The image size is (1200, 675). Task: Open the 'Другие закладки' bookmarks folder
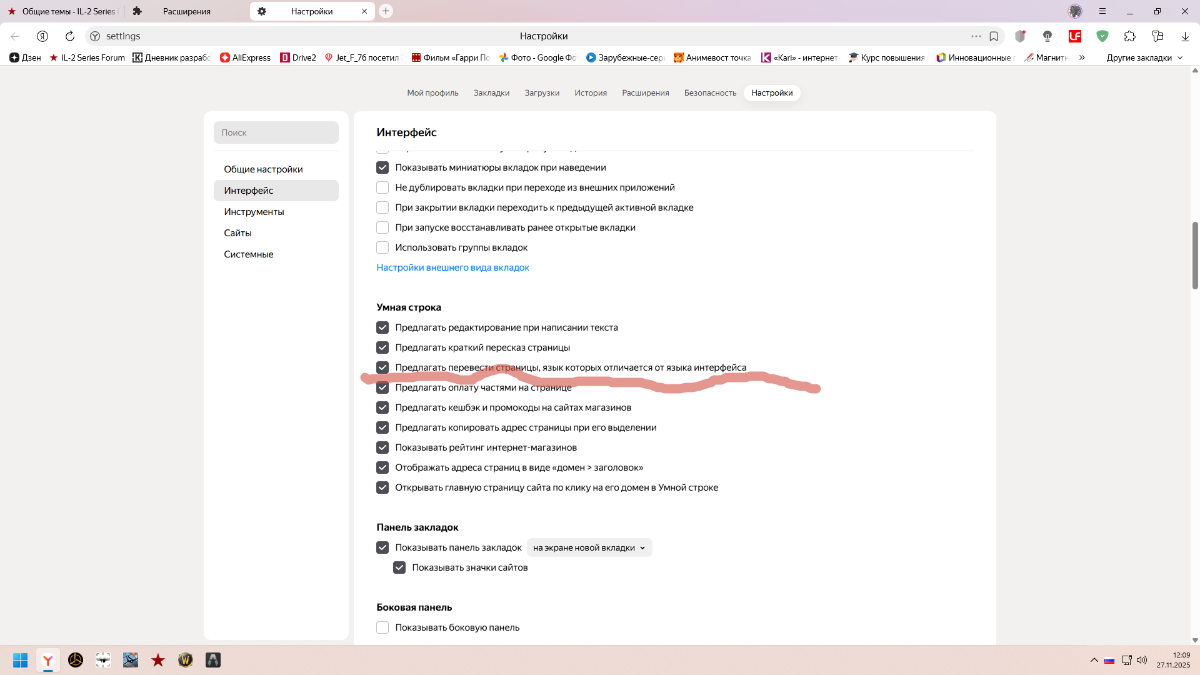[1144, 58]
